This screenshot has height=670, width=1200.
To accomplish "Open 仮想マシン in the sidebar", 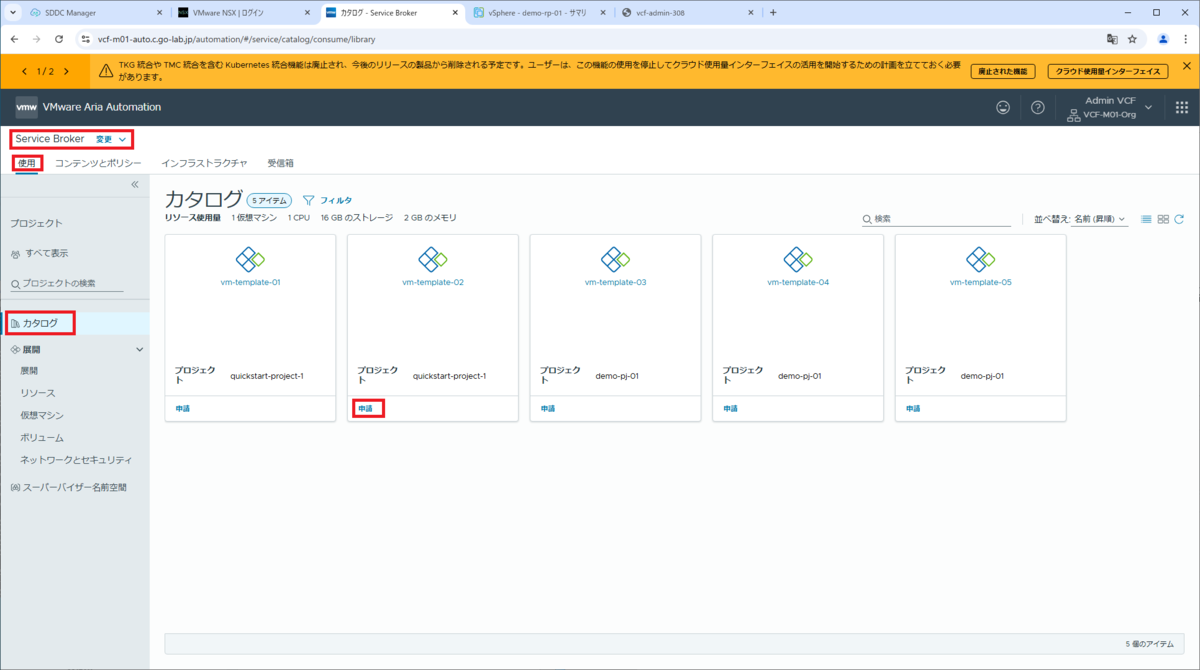I will [42, 415].
